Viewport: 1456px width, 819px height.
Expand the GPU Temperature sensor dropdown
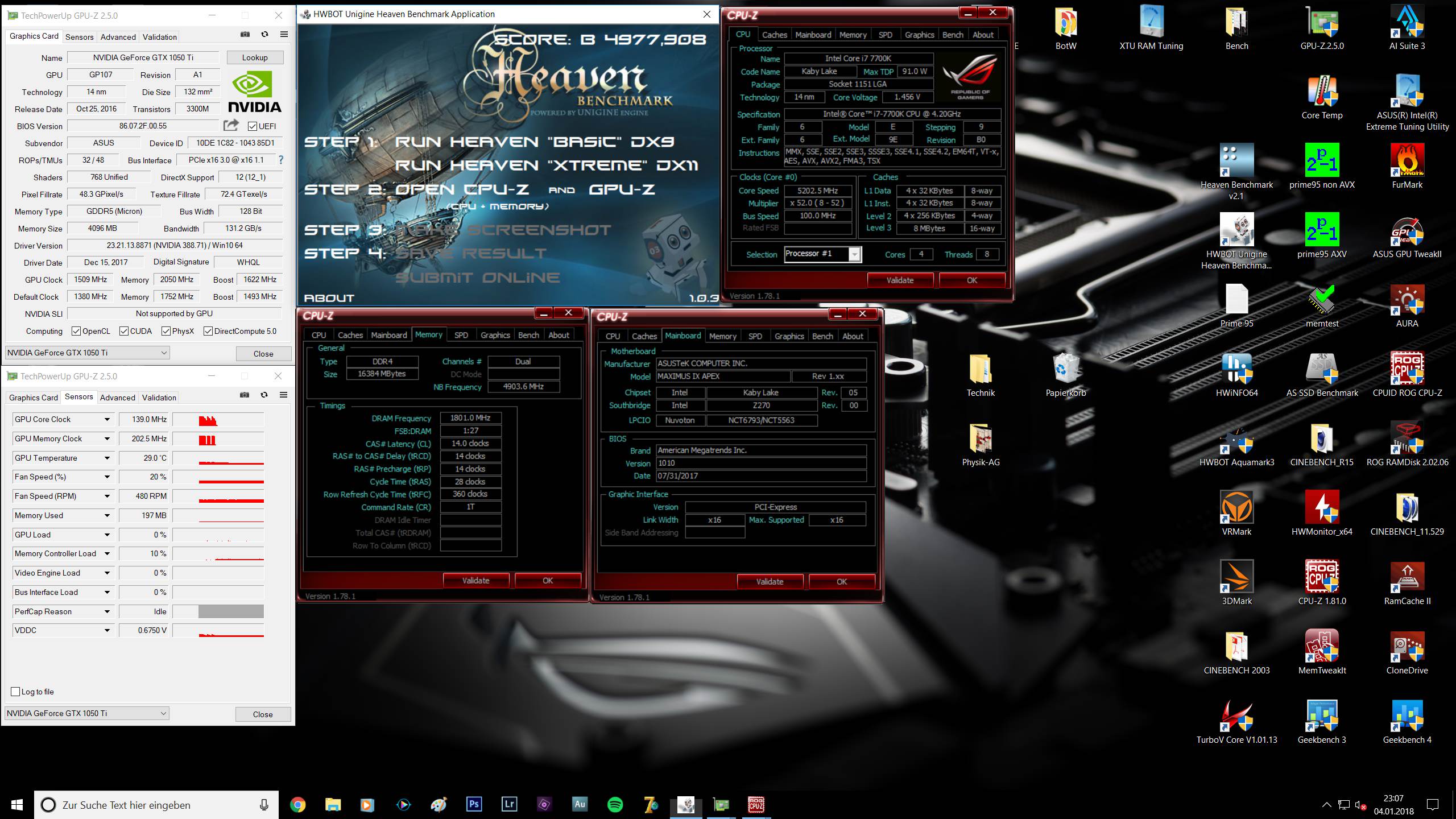[107, 458]
